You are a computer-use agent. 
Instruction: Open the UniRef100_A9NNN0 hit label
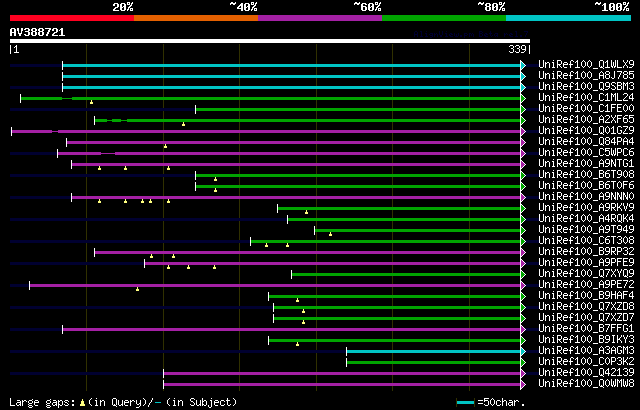586,197
